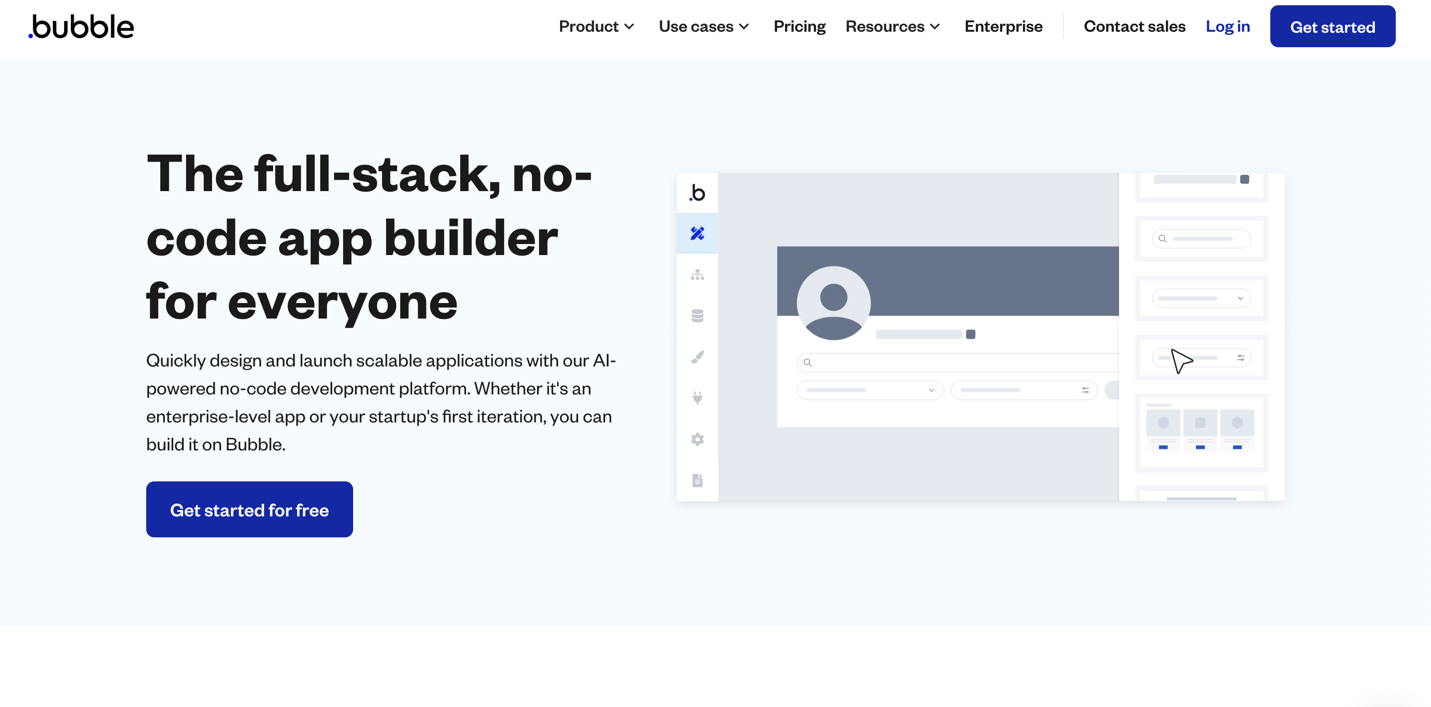The height and width of the screenshot is (707, 1431).
Task: Click the dropdown mockup in the illustration's right panel
Action: tap(1201, 298)
